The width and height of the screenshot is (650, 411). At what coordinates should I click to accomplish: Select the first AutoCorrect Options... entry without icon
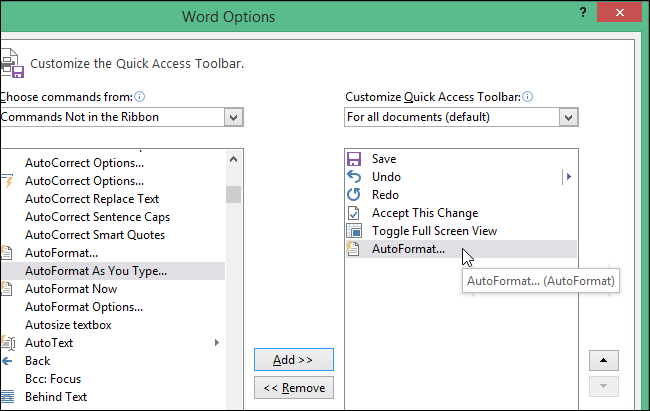pyautogui.click(x=85, y=163)
